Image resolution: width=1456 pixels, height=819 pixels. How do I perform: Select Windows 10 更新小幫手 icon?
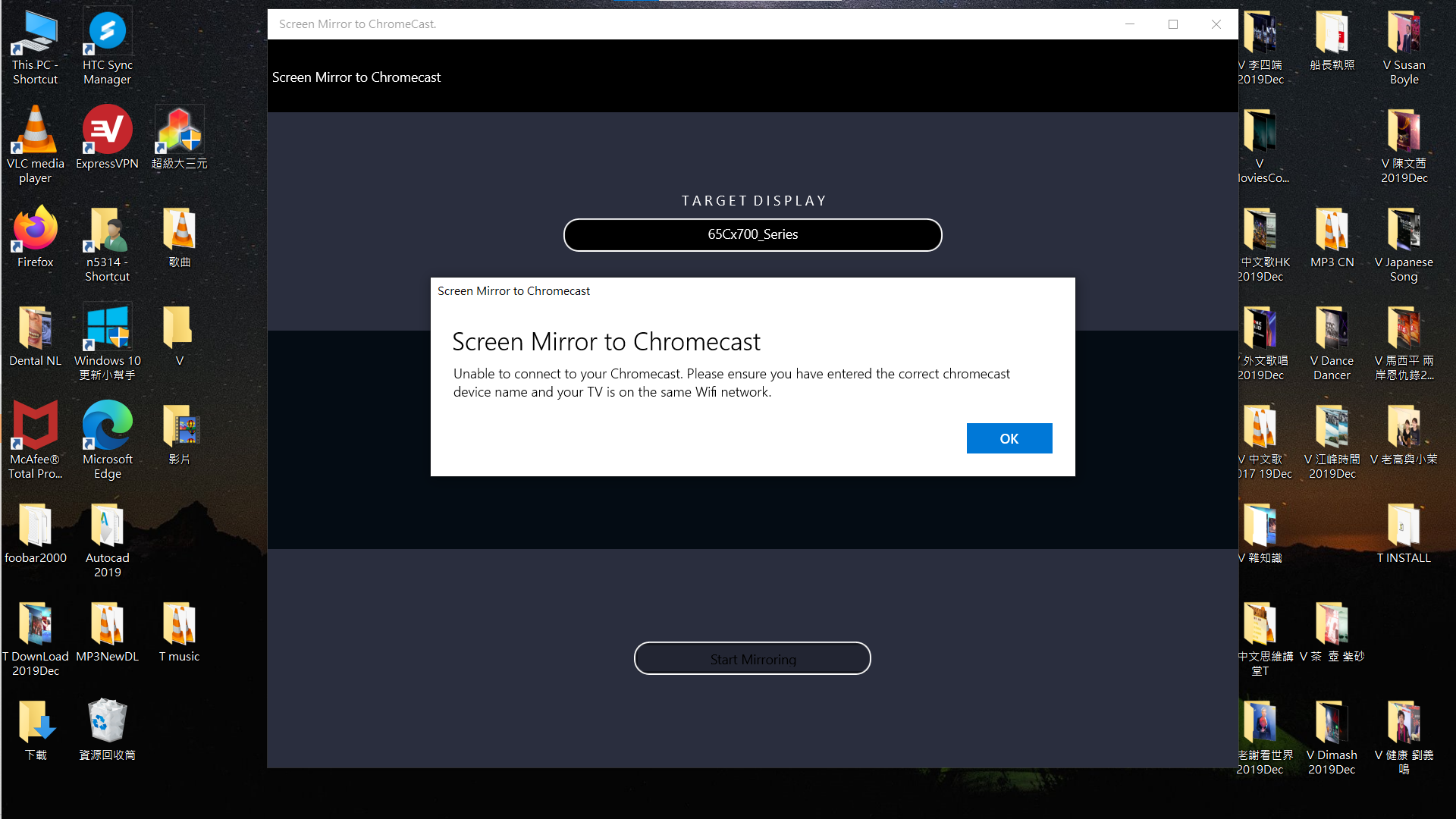click(107, 343)
